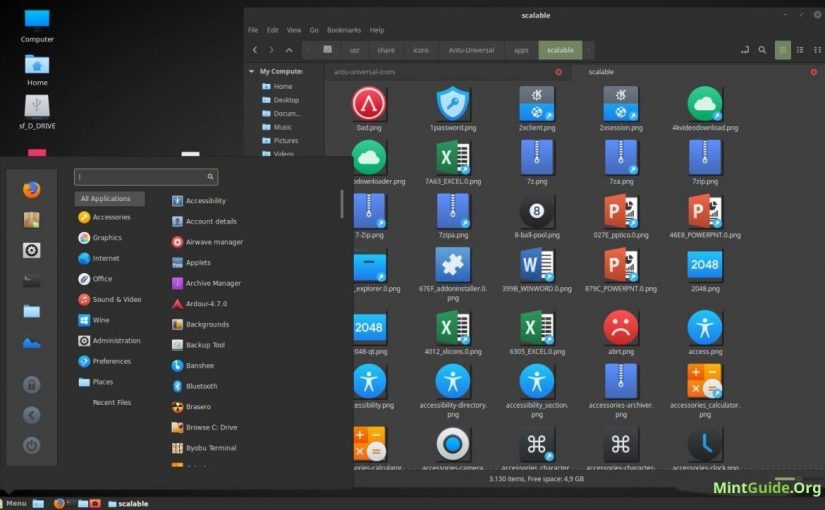Open the terminal from menu favorites
825x510 pixels.
tap(32, 281)
